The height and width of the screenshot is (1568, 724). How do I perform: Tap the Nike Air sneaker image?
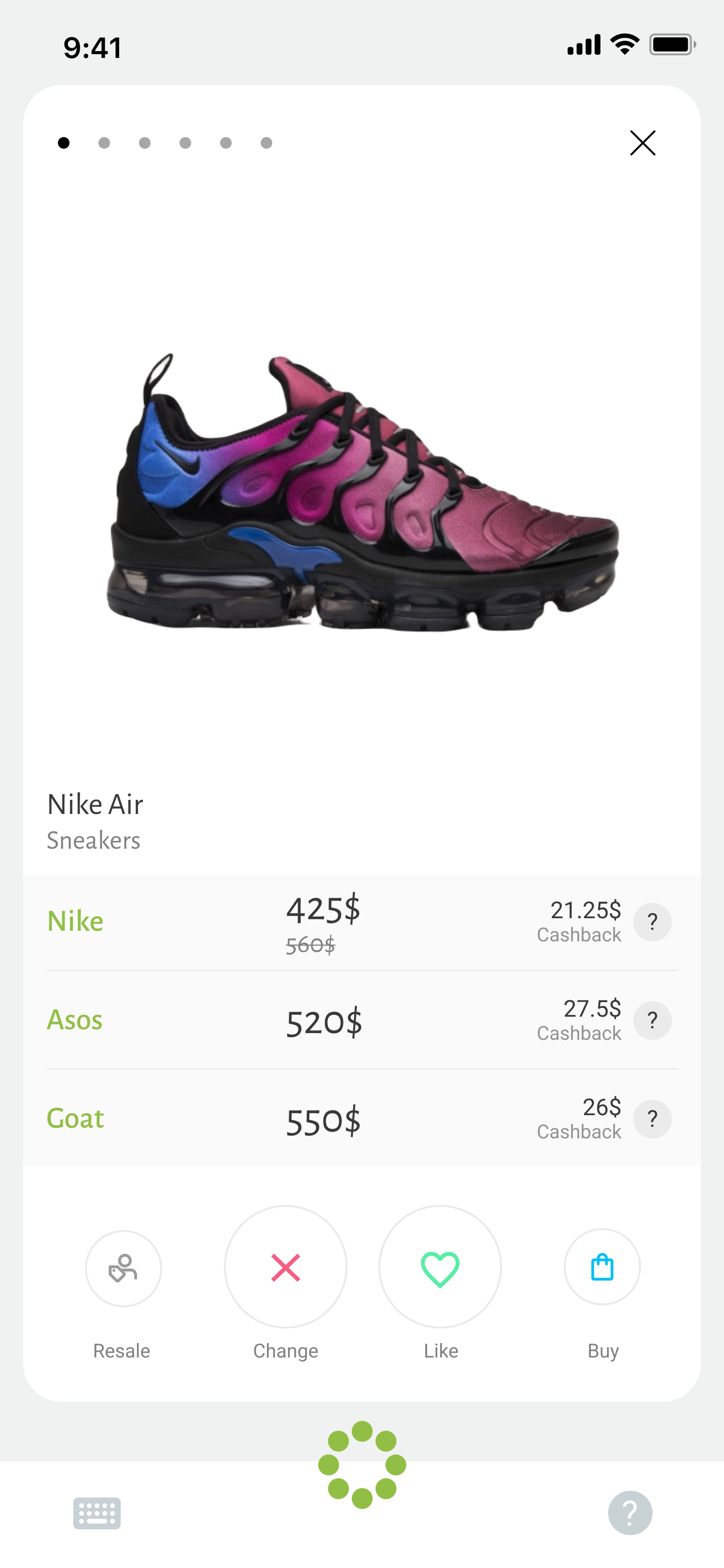[x=362, y=492]
